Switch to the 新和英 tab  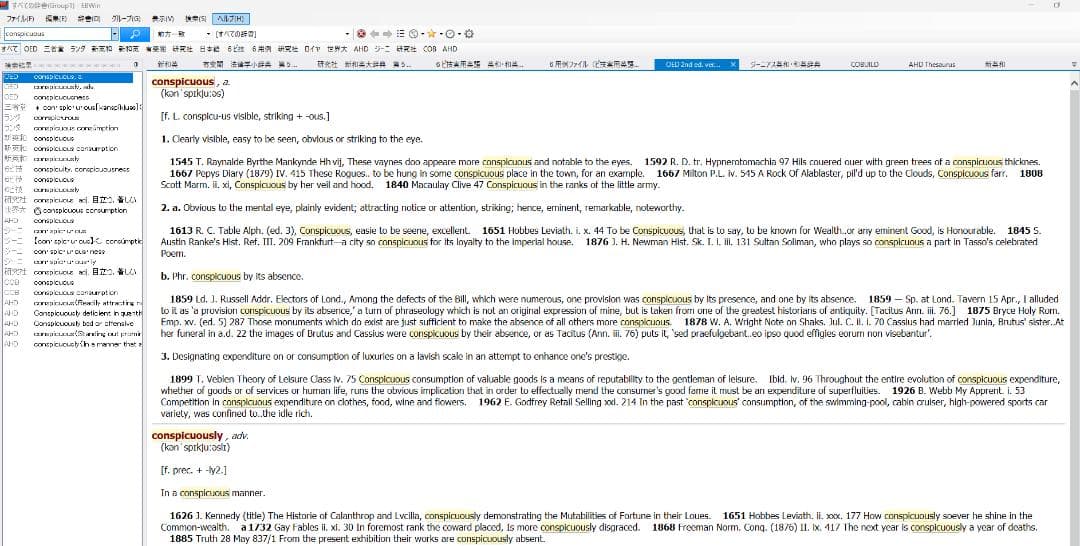pos(168,65)
